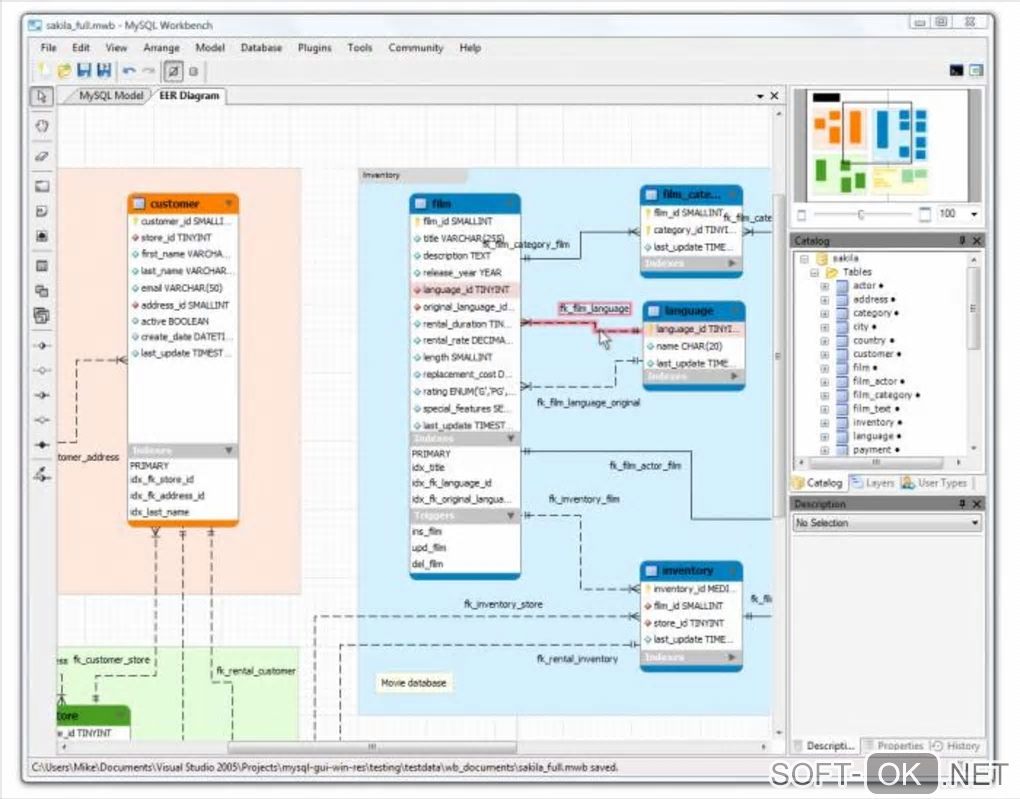The width and height of the screenshot is (1020, 799).
Task: Open the Plugins menu
Action: (315, 48)
